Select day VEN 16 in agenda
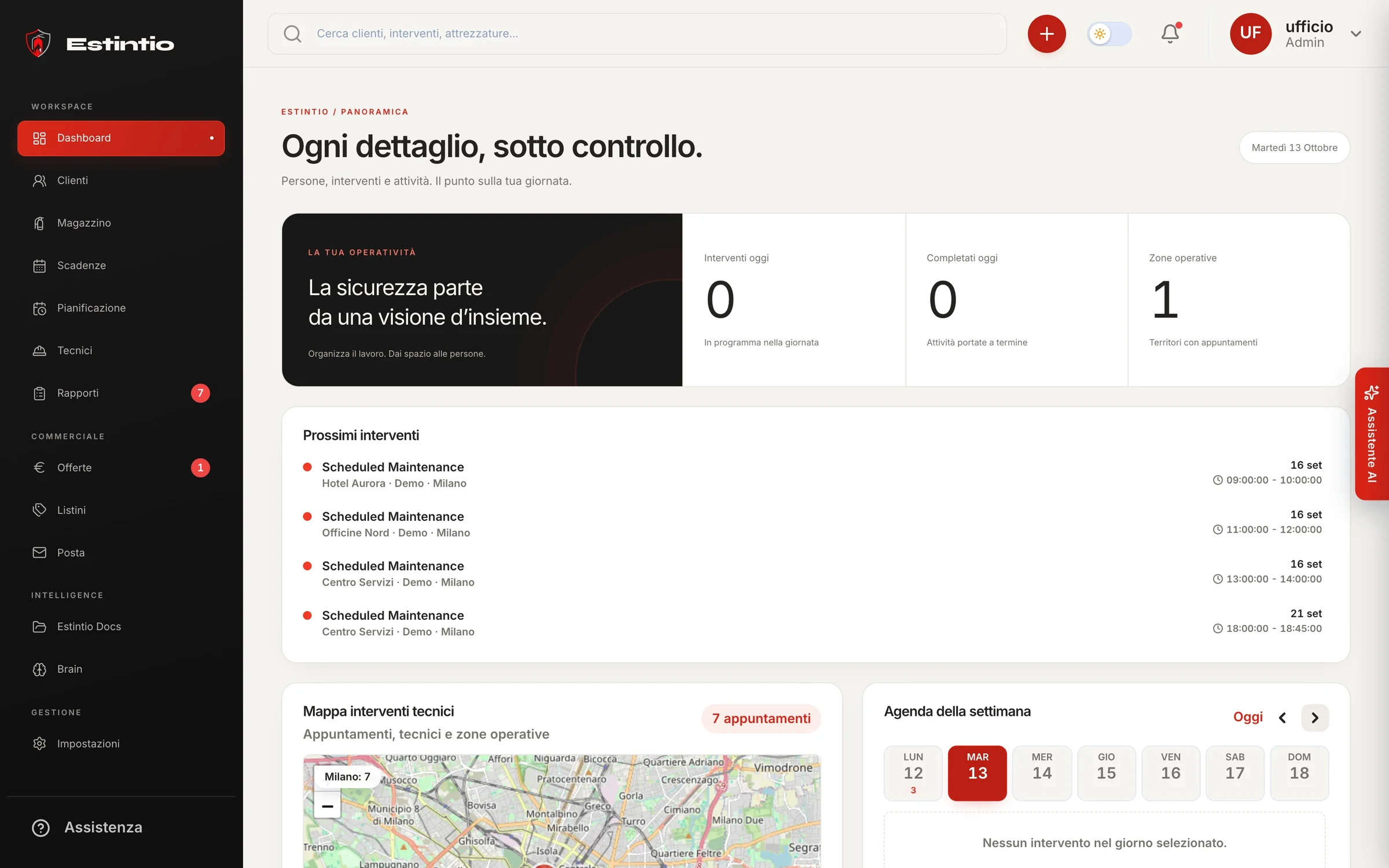 (1170, 773)
